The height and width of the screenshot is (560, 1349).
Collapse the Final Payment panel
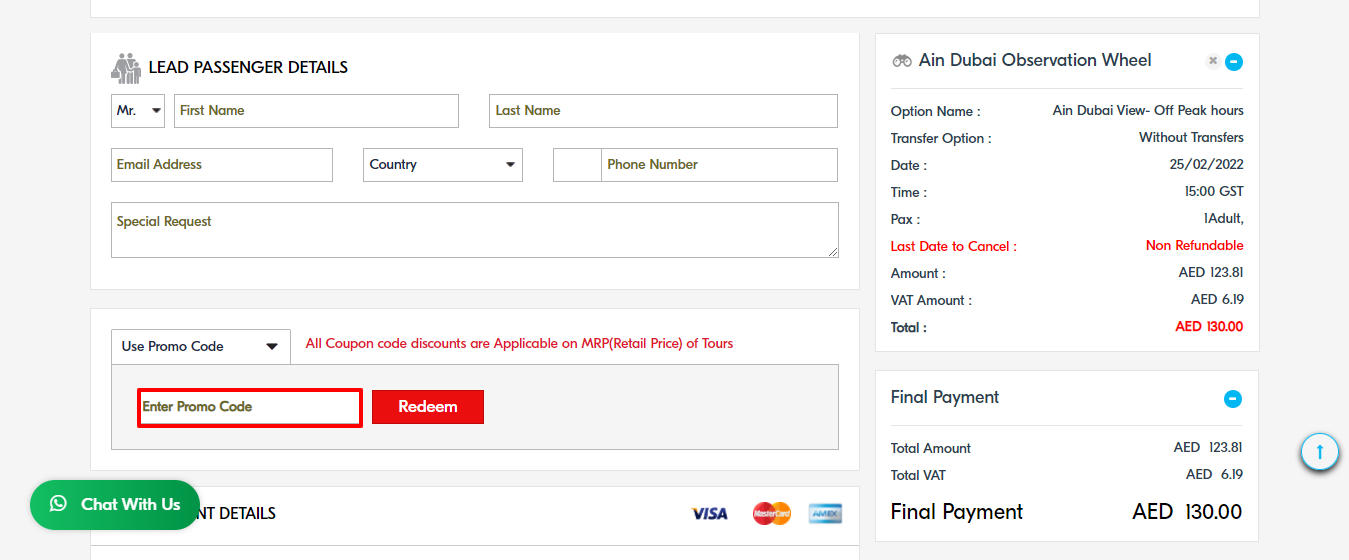tap(1233, 399)
